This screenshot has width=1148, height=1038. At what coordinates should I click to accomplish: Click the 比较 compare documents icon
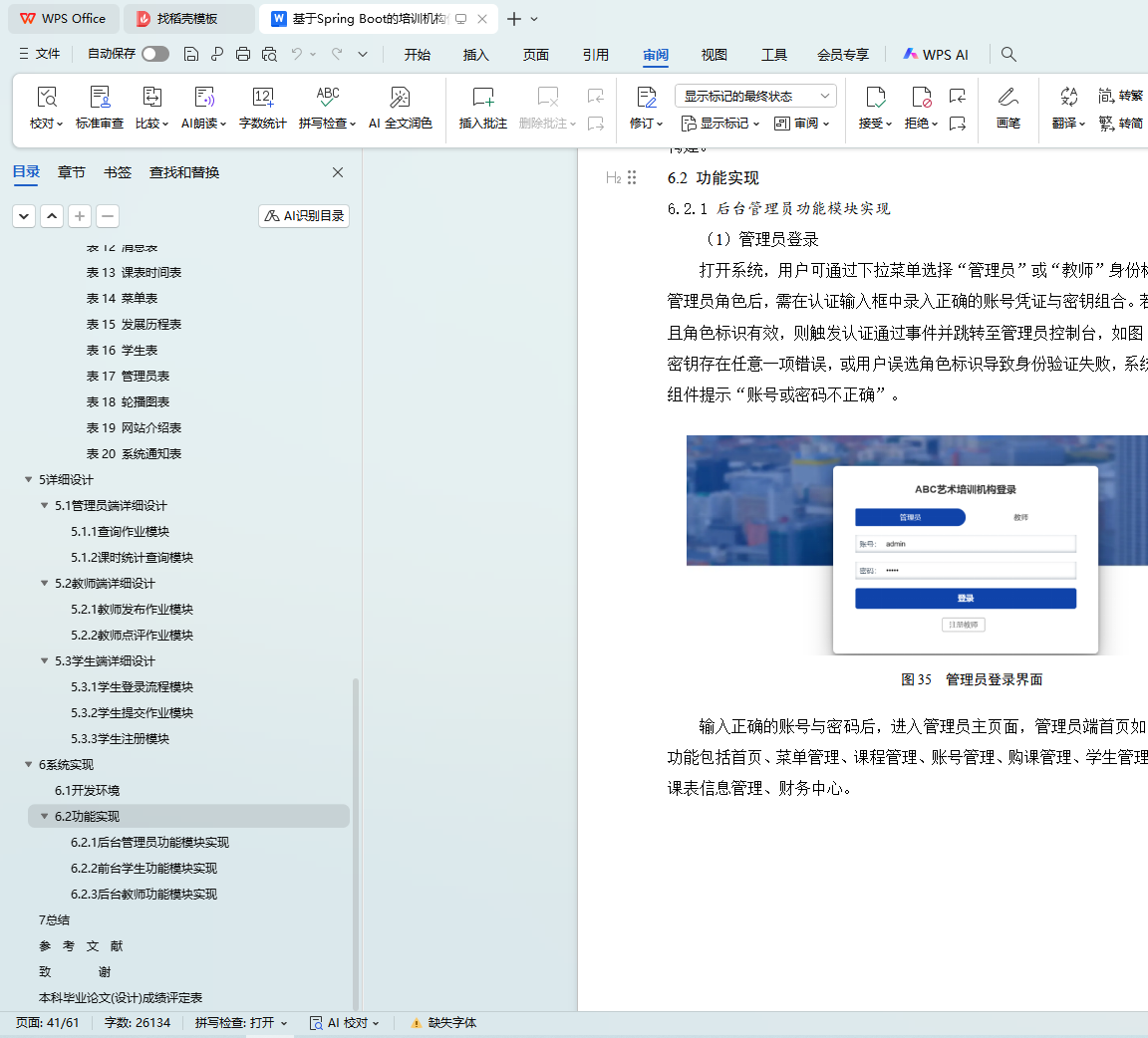coord(151,98)
